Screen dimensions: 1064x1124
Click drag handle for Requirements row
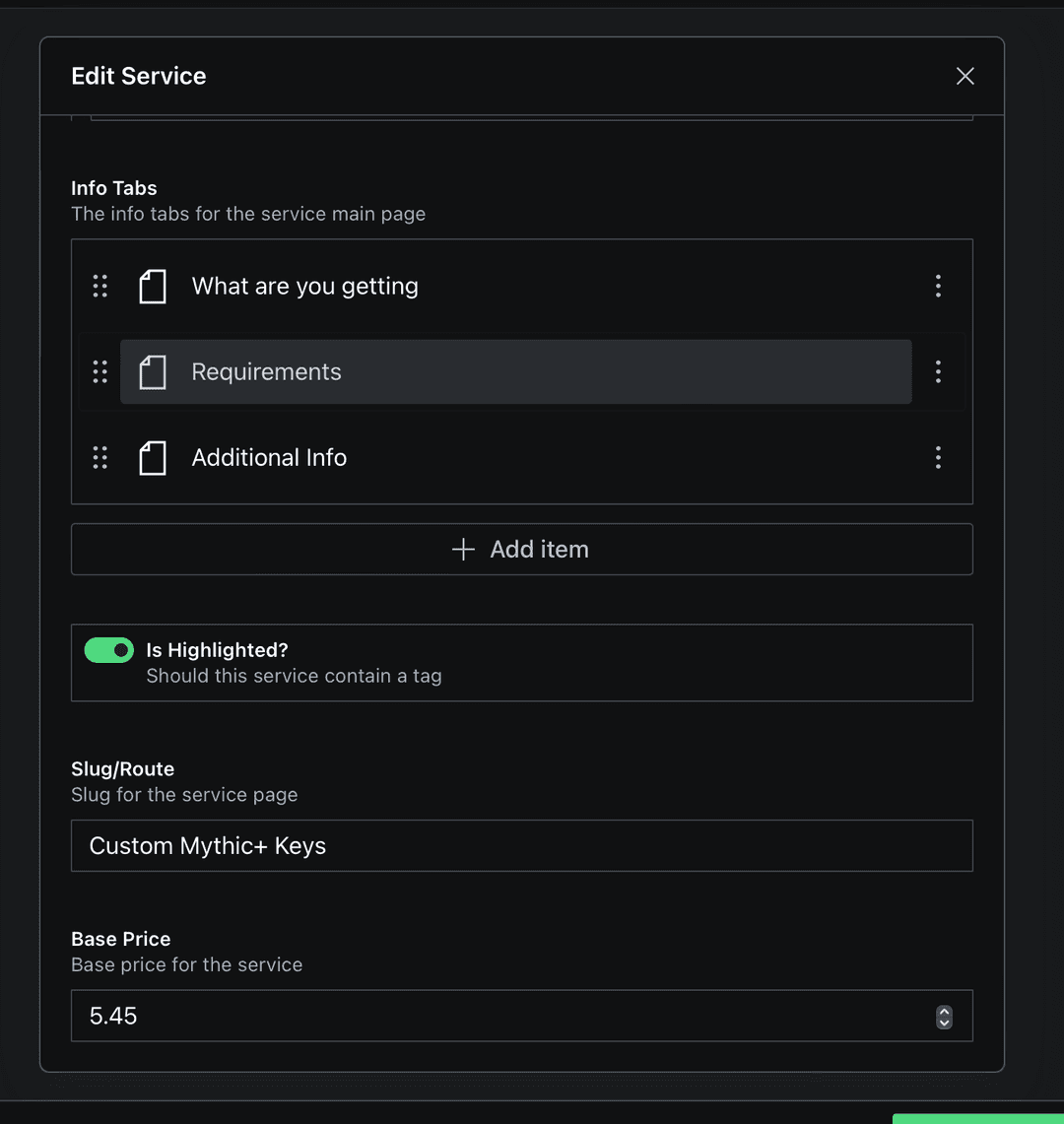click(100, 371)
